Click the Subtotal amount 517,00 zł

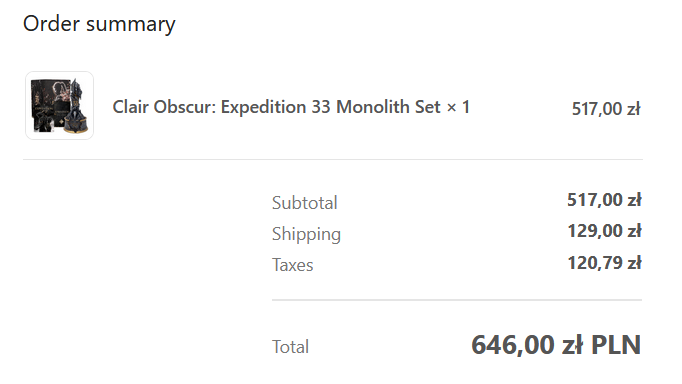point(604,200)
